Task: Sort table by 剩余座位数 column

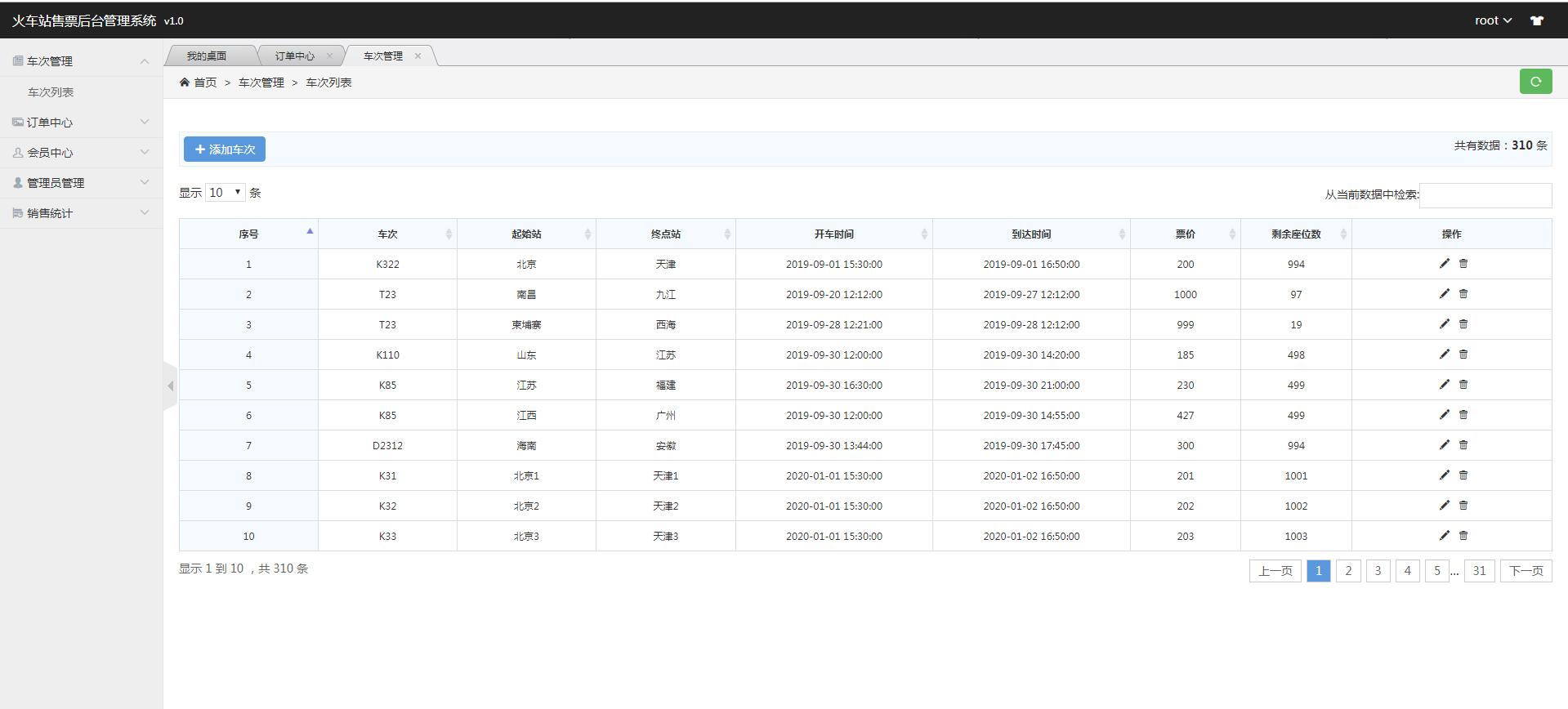Action: [x=1296, y=234]
